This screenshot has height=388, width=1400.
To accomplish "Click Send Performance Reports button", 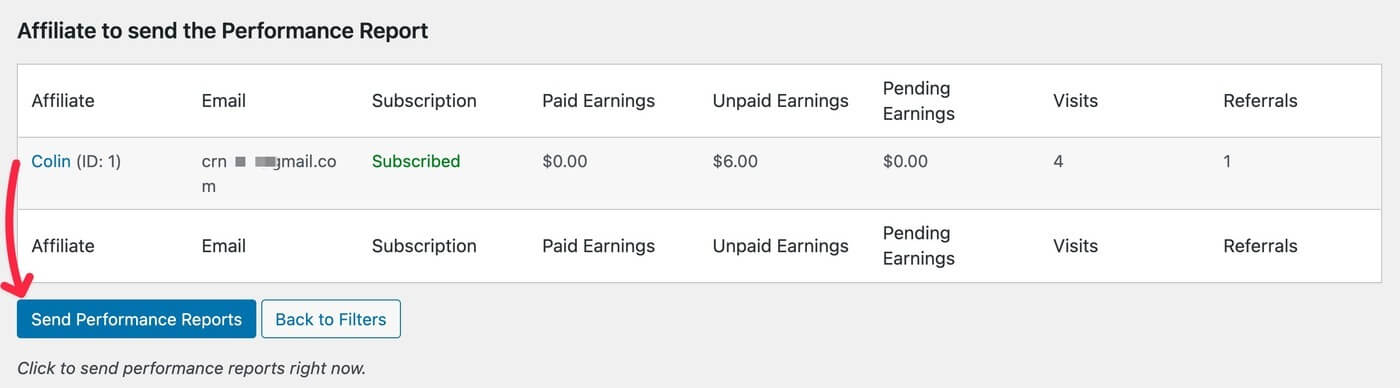I will [x=136, y=319].
